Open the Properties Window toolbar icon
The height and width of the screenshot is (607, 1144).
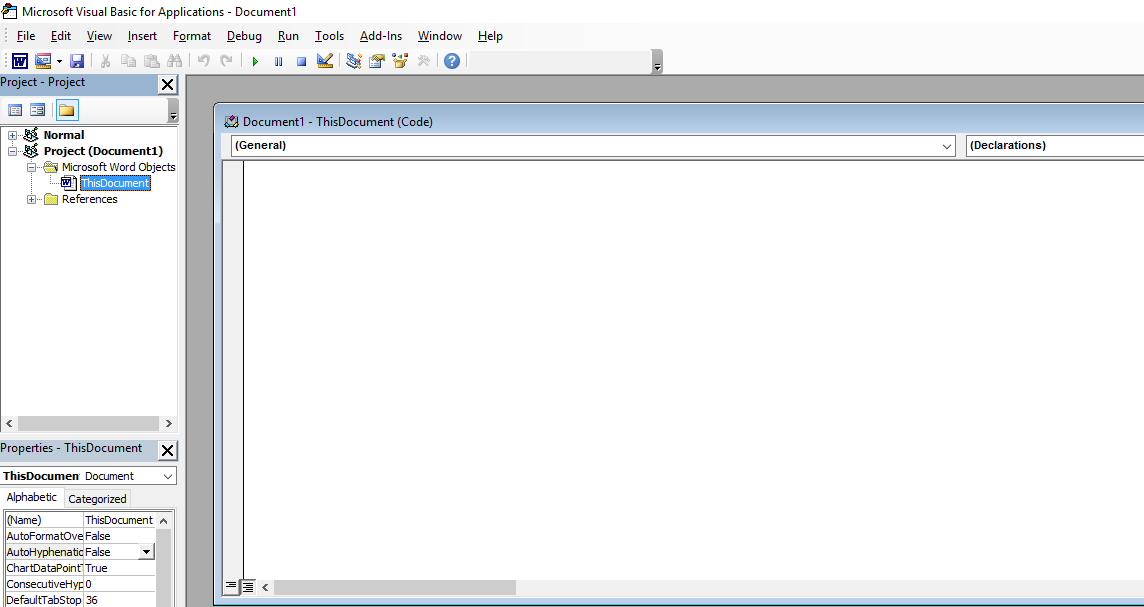(376, 61)
